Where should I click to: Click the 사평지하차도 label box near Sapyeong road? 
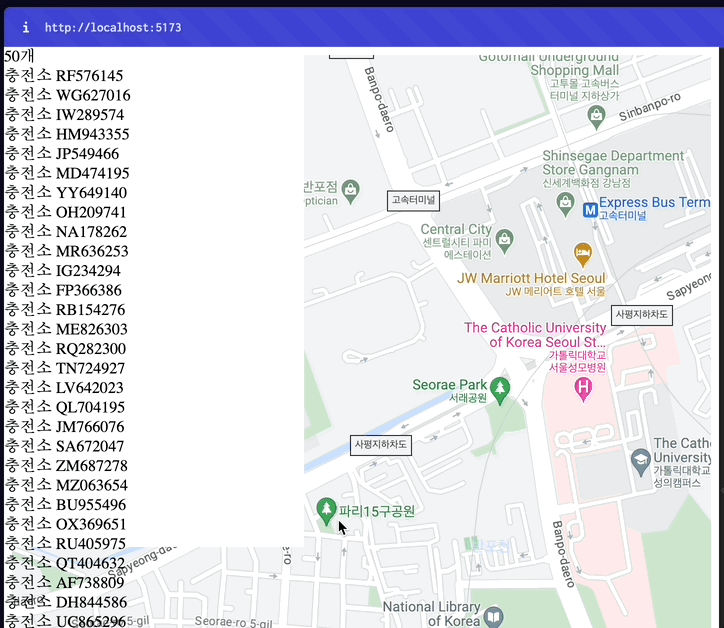click(x=641, y=315)
